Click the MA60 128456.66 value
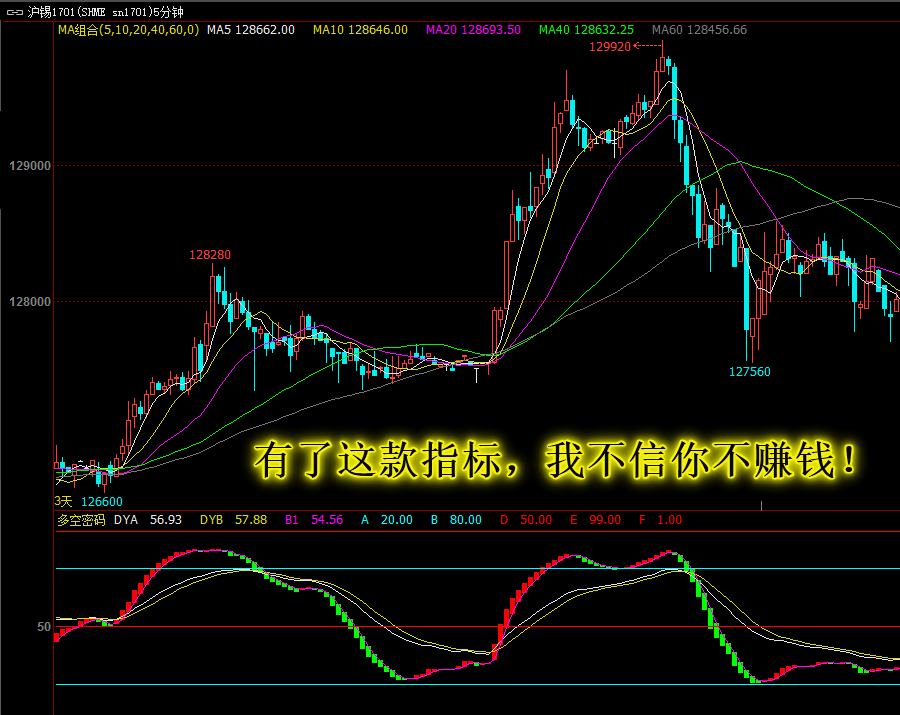The height and width of the screenshot is (715, 900). click(x=699, y=30)
